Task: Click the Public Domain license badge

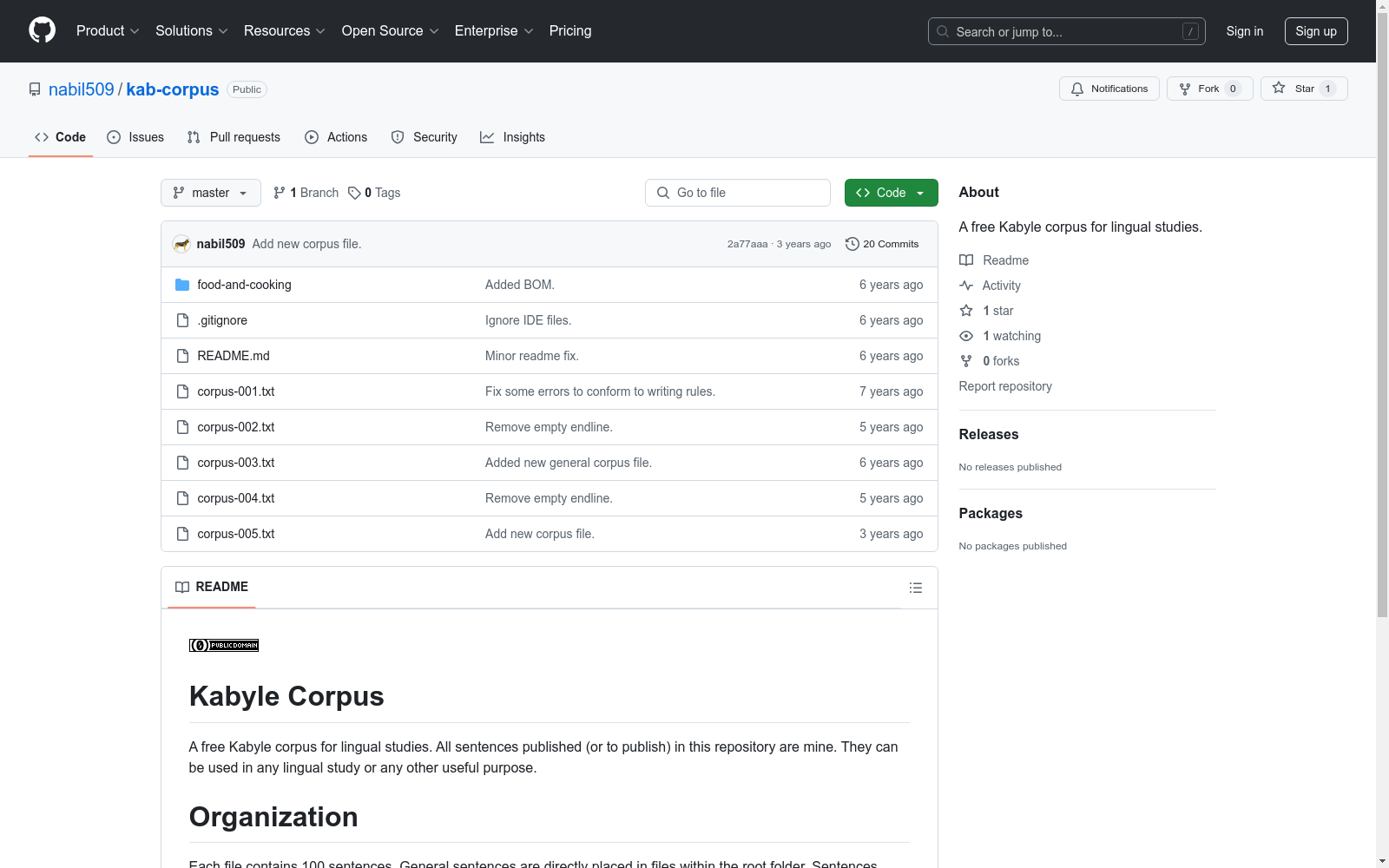Action: (x=224, y=645)
